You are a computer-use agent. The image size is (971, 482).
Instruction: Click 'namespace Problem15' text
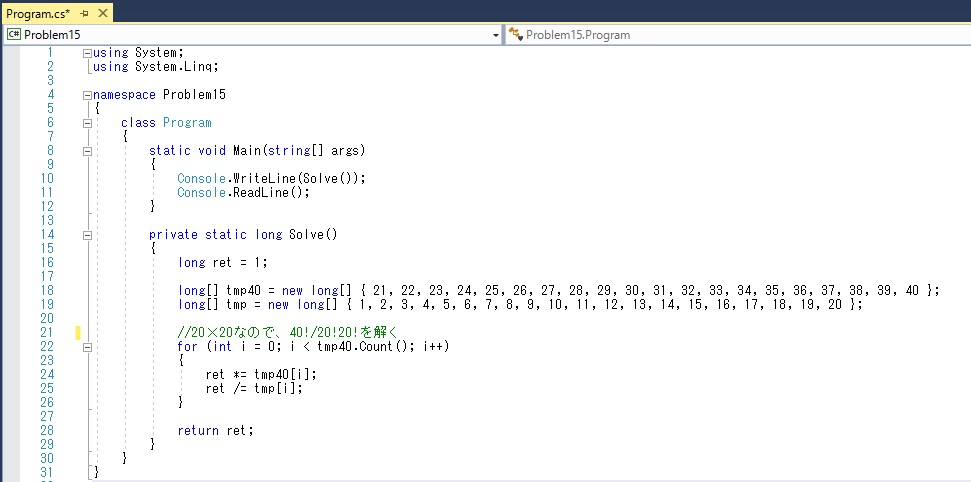[x=159, y=95]
